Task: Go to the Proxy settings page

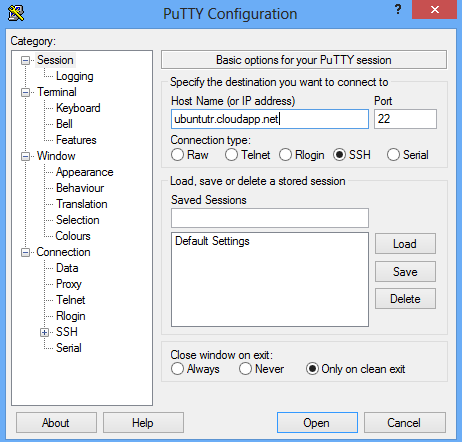Action: [69, 284]
